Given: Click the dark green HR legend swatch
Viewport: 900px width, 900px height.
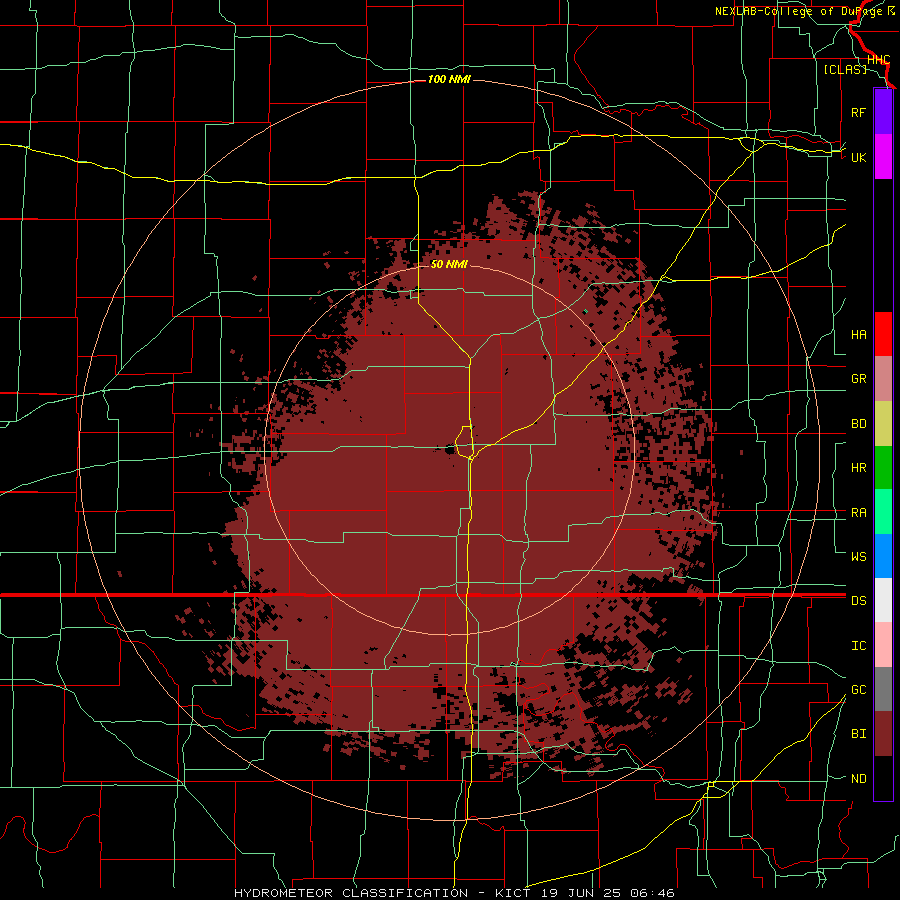Looking at the screenshot, I should pos(883,468).
